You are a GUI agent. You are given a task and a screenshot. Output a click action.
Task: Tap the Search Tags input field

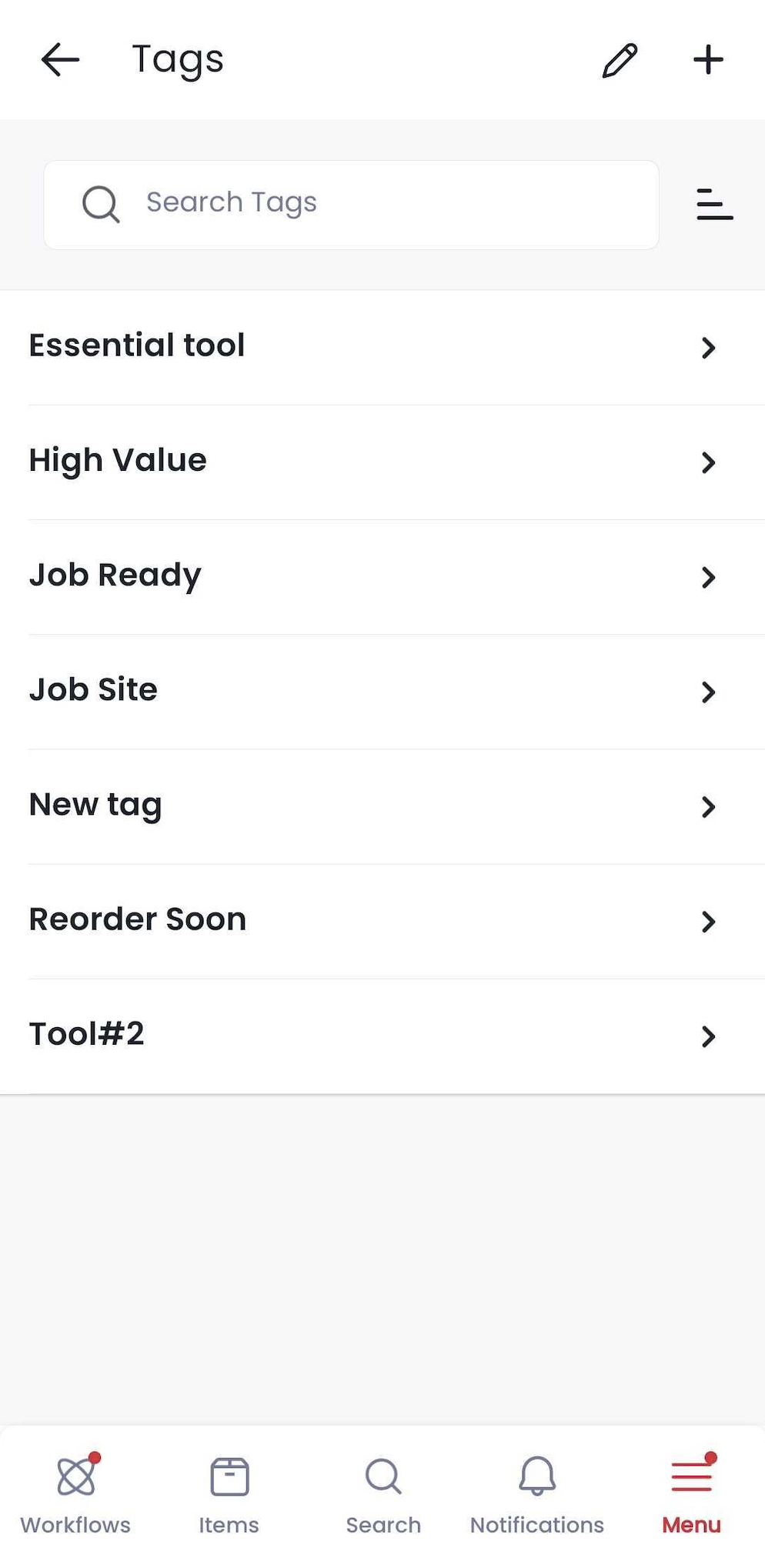[350, 205]
